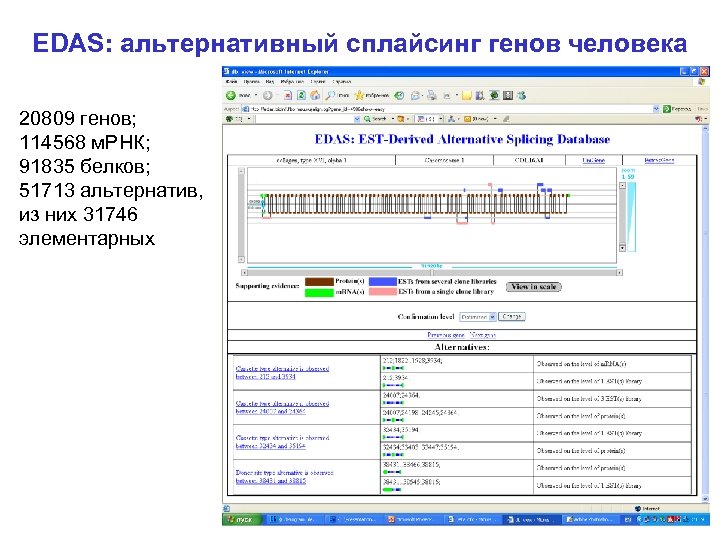This screenshot has height=540, width=720.
Task: Expand the address bar URL dropdown
Action: pos(656,109)
